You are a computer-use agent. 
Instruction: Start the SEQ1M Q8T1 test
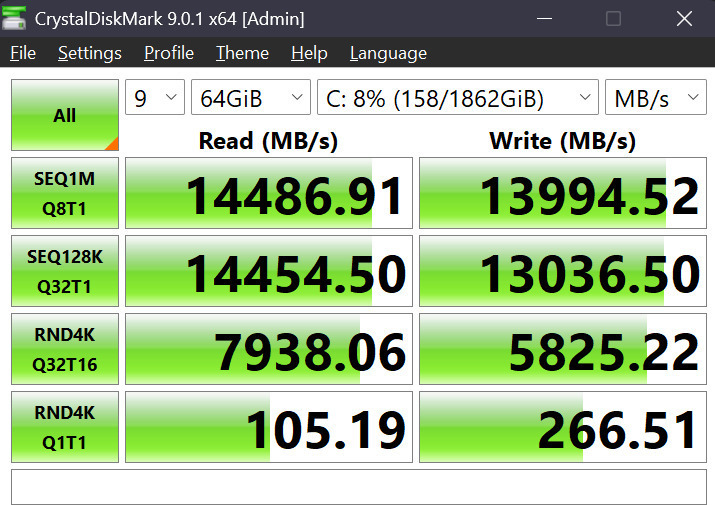pyautogui.click(x=65, y=195)
